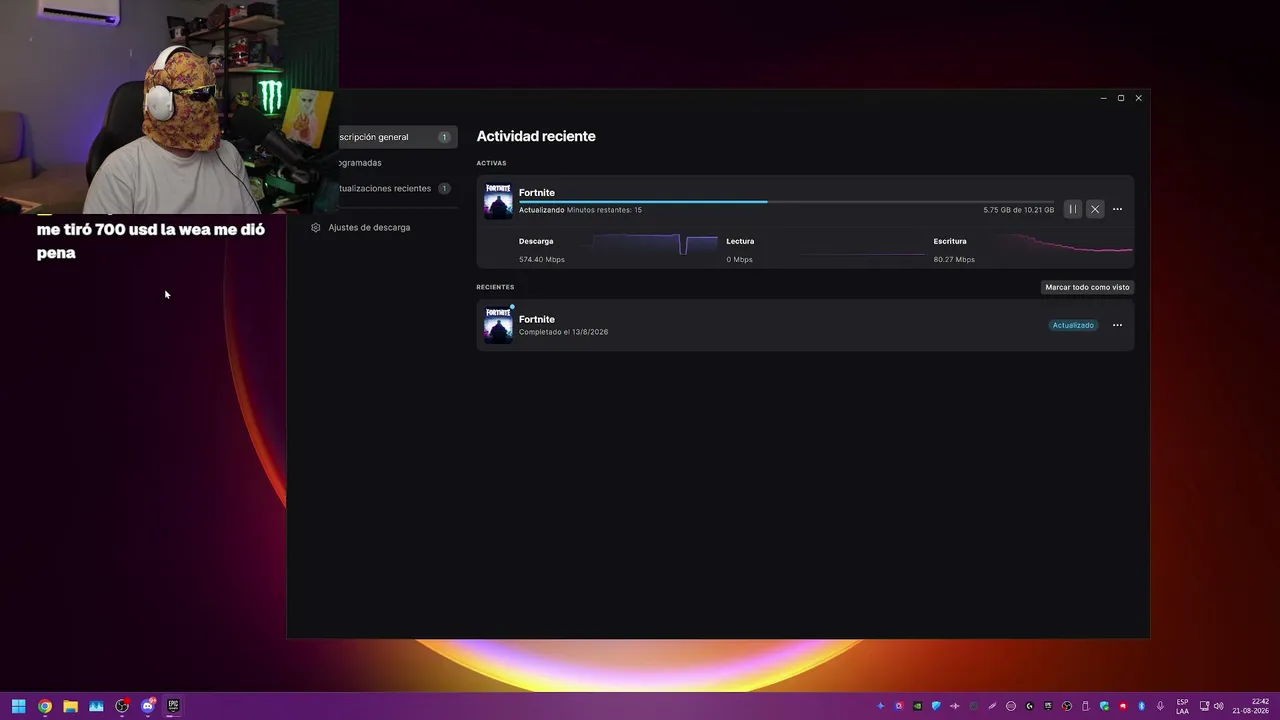Open Google Chrome from the taskbar
The height and width of the screenshot is (720, 1280).
[x=45, y=706]
